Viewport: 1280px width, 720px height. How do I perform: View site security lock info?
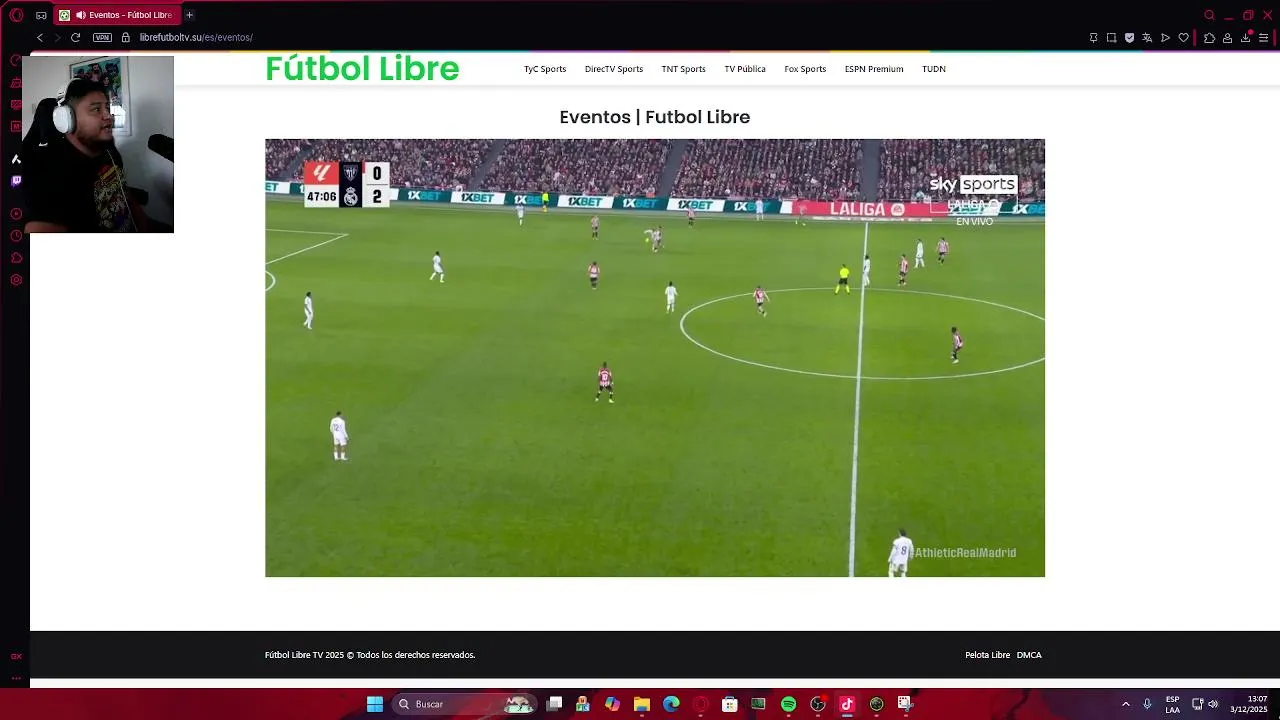click(x=125, y=37)
